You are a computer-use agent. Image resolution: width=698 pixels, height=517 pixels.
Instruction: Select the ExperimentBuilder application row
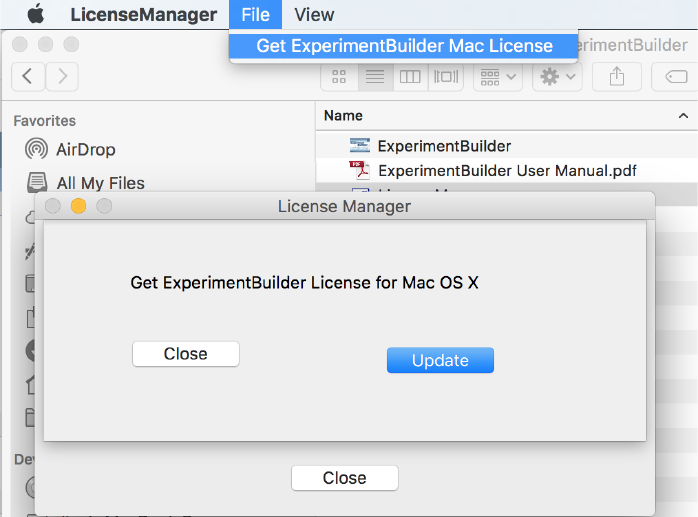(507, 146)
